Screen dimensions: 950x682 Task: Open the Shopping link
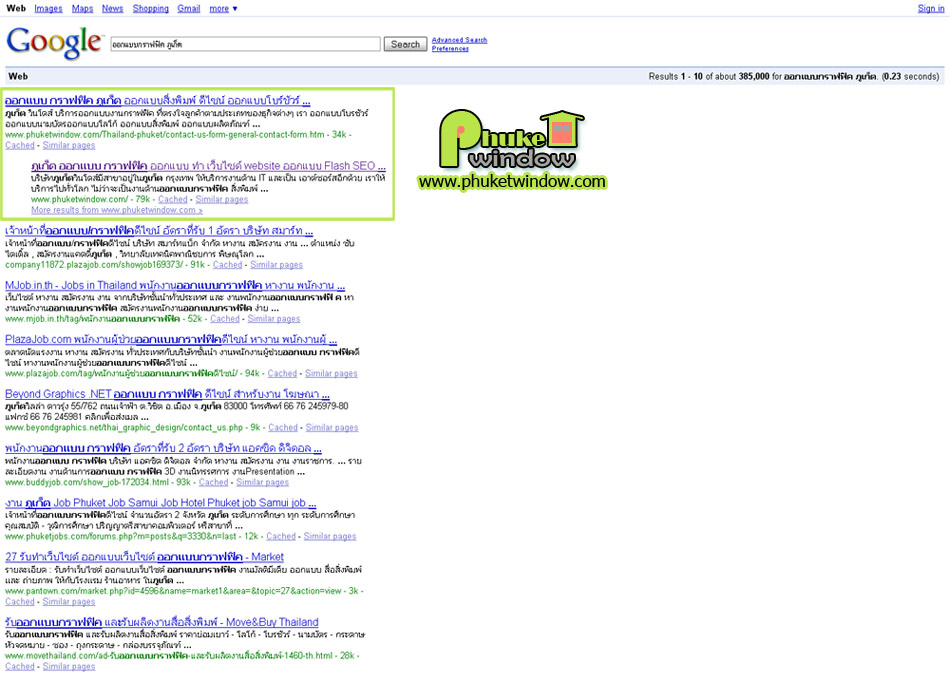pyautogui.click(x=150, y=8)
